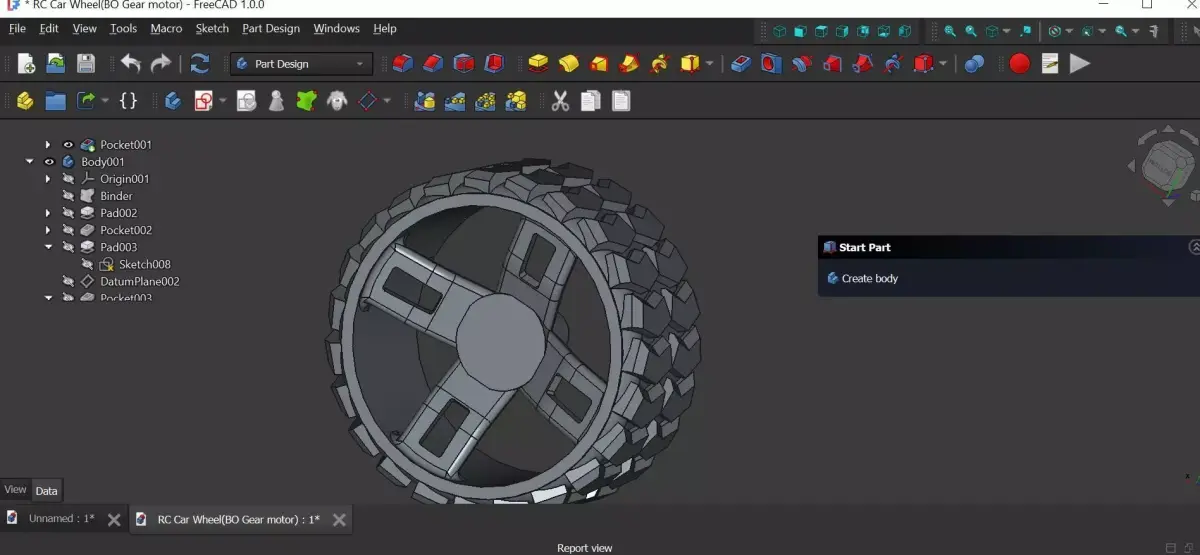Refresh and recompute the document
The image size is (1200, 555).
click(x=200, y=64)
